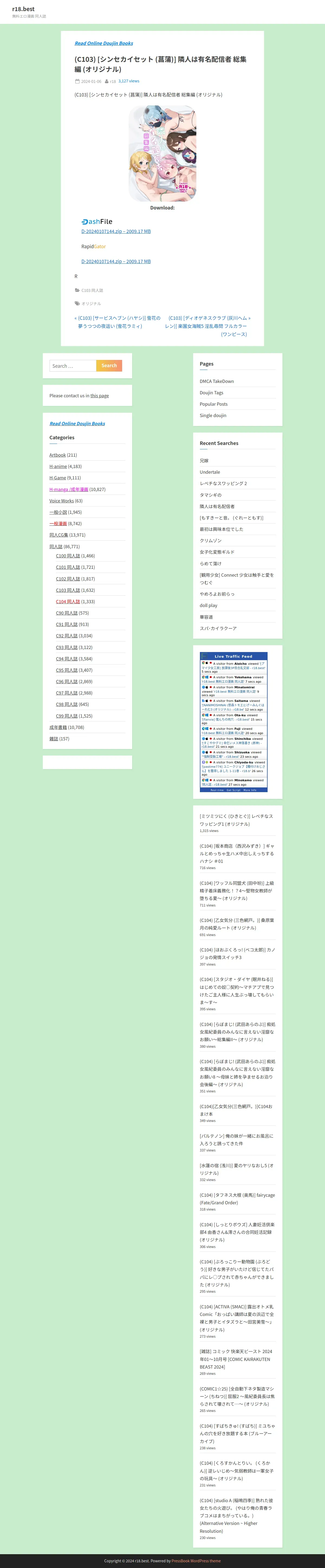The height and width of the screenshot is (1568, 325).
Task: Click the author icon beside r18
Action: click(106, 81)
